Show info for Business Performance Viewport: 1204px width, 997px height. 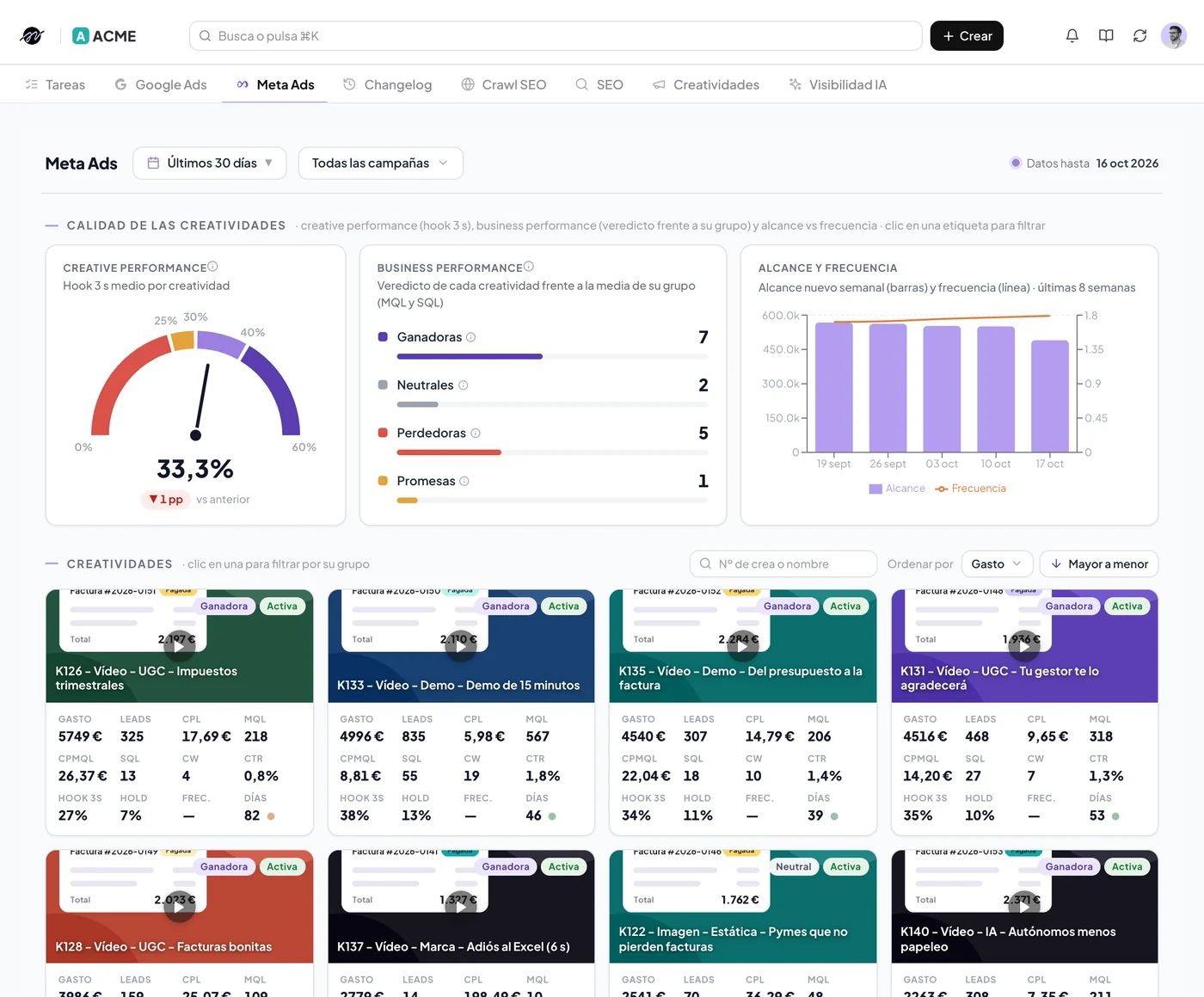[529, 267]
